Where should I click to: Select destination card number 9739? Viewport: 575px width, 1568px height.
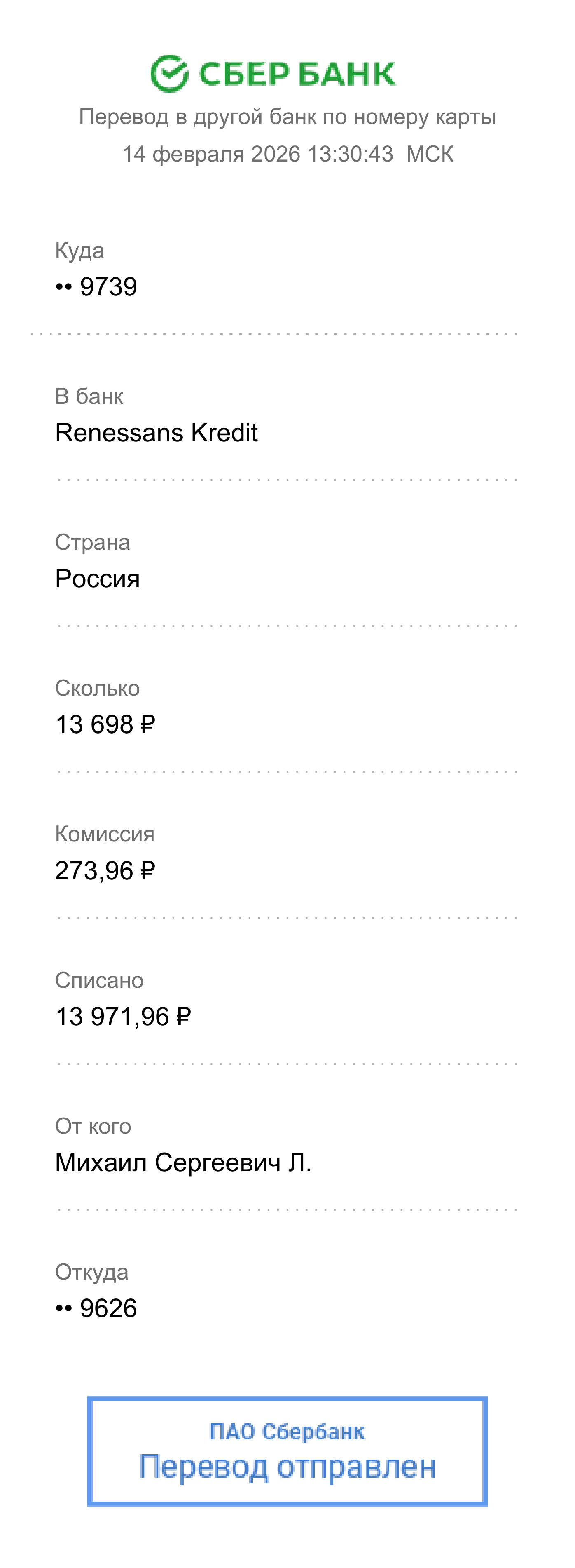coord(96,287)
